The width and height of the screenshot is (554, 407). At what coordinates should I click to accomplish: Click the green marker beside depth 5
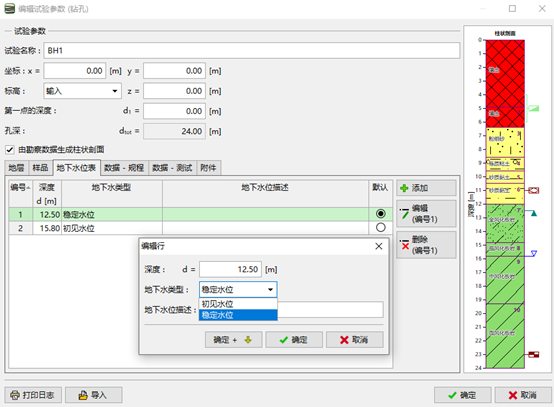click(534, 108)
